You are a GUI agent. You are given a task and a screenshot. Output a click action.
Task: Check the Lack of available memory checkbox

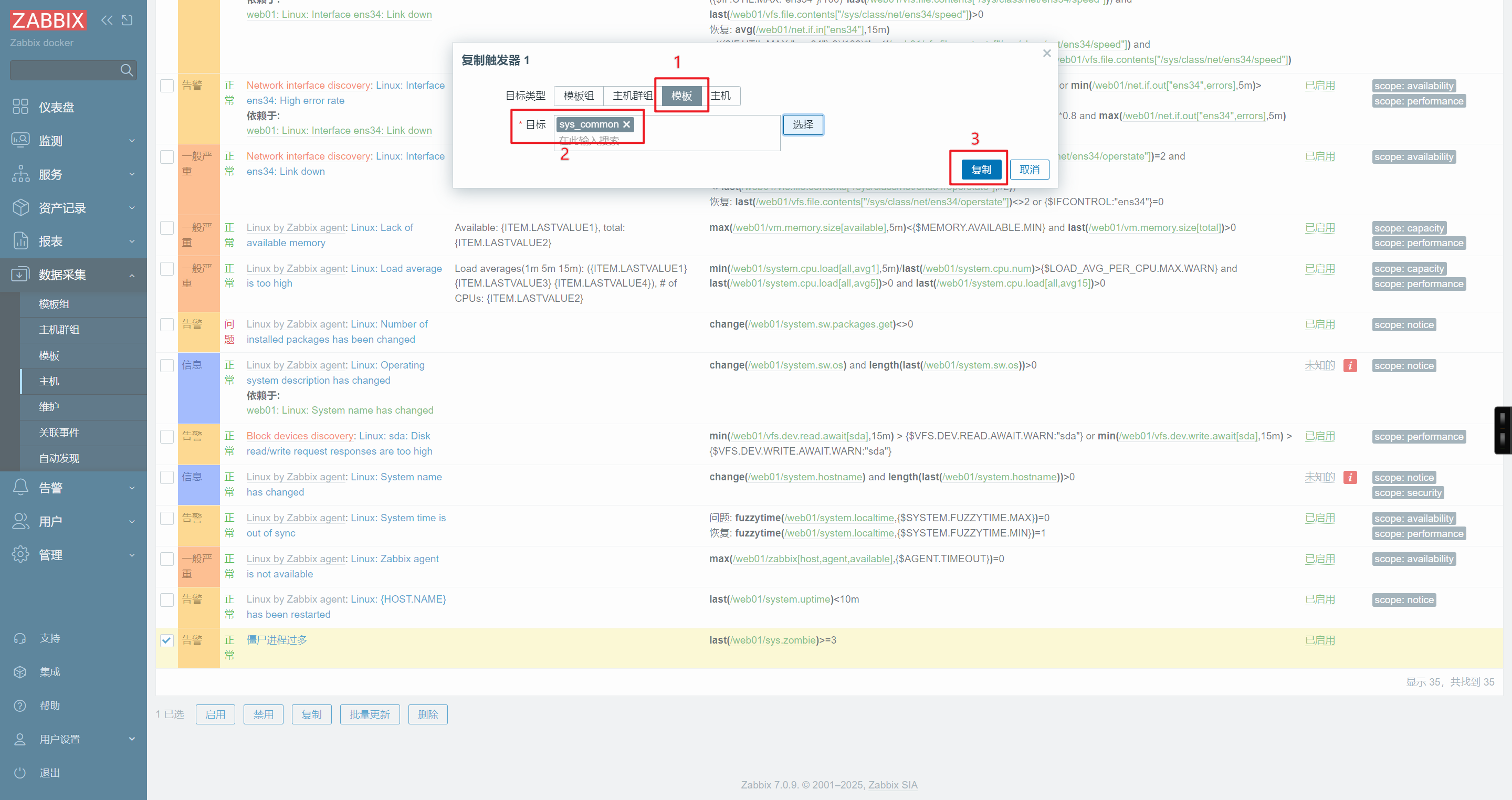(x=167, y=228)
